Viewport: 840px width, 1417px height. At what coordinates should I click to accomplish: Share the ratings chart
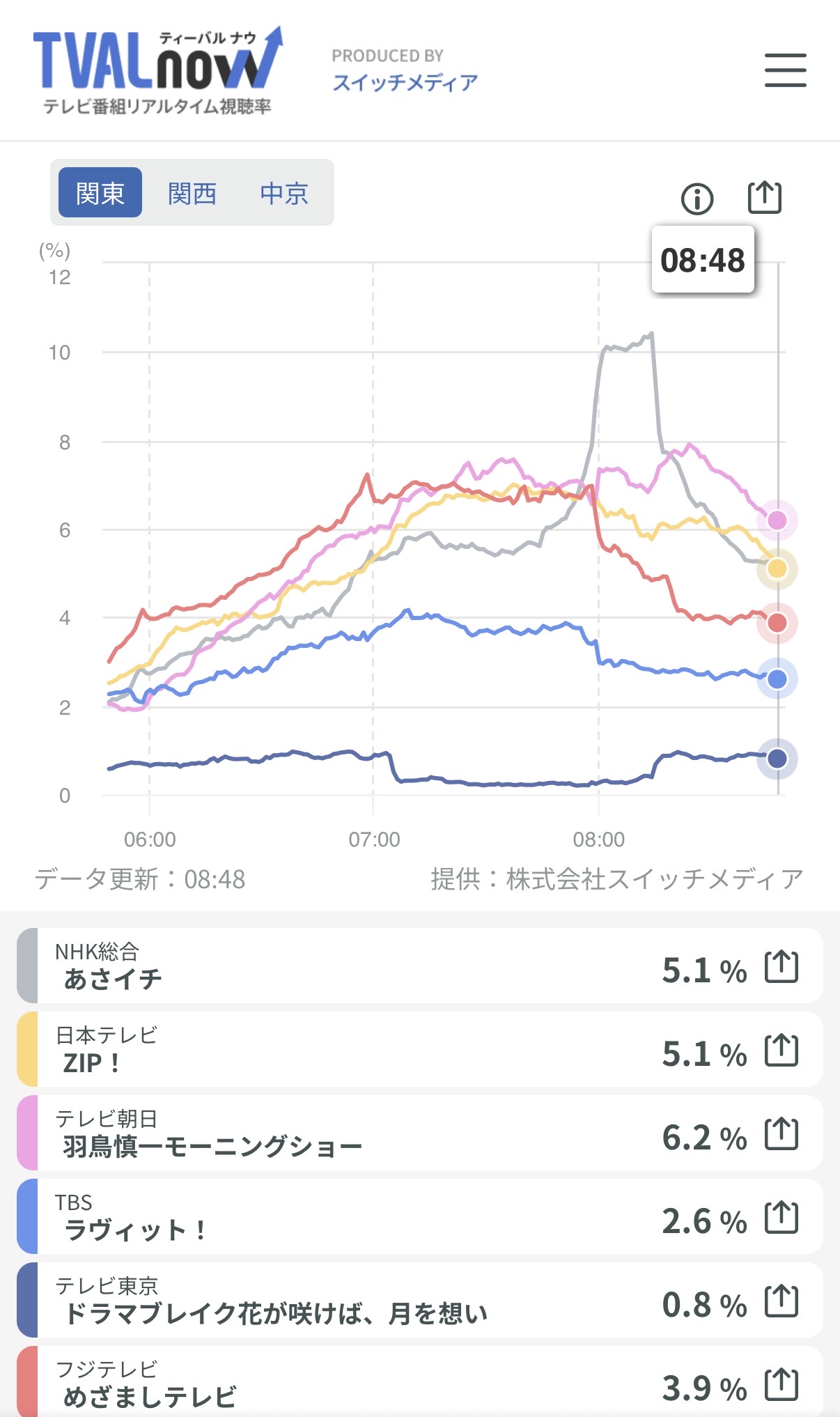coord(764,197)
